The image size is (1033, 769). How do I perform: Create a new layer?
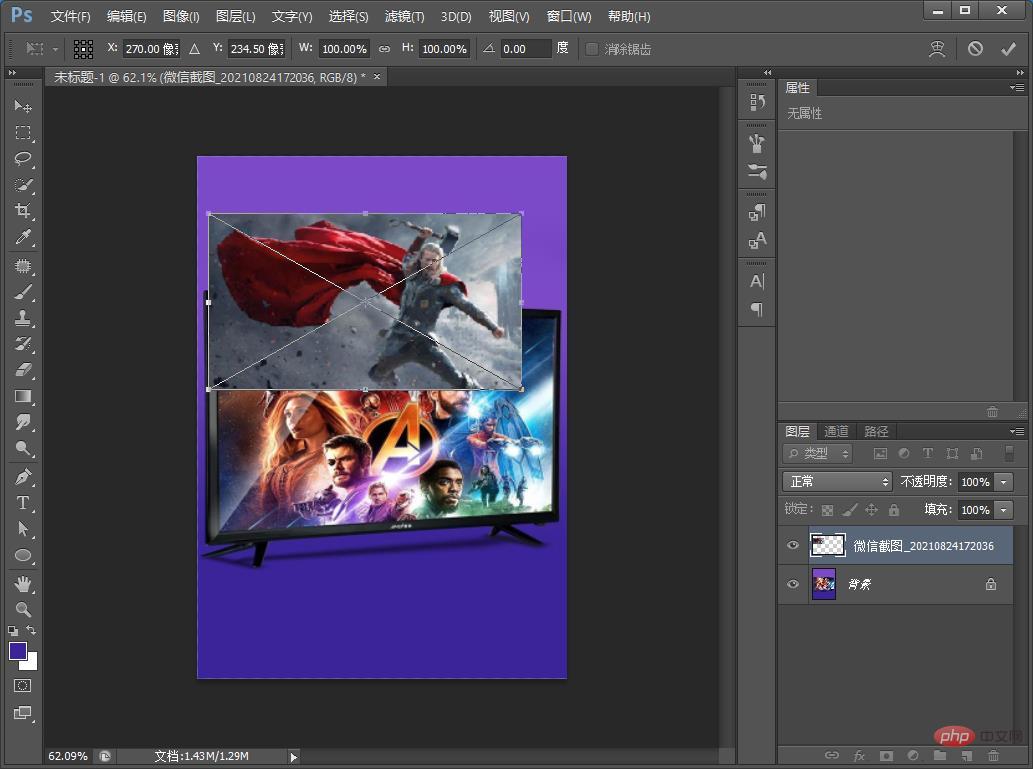pyautogui.click(x=966, y=755)
